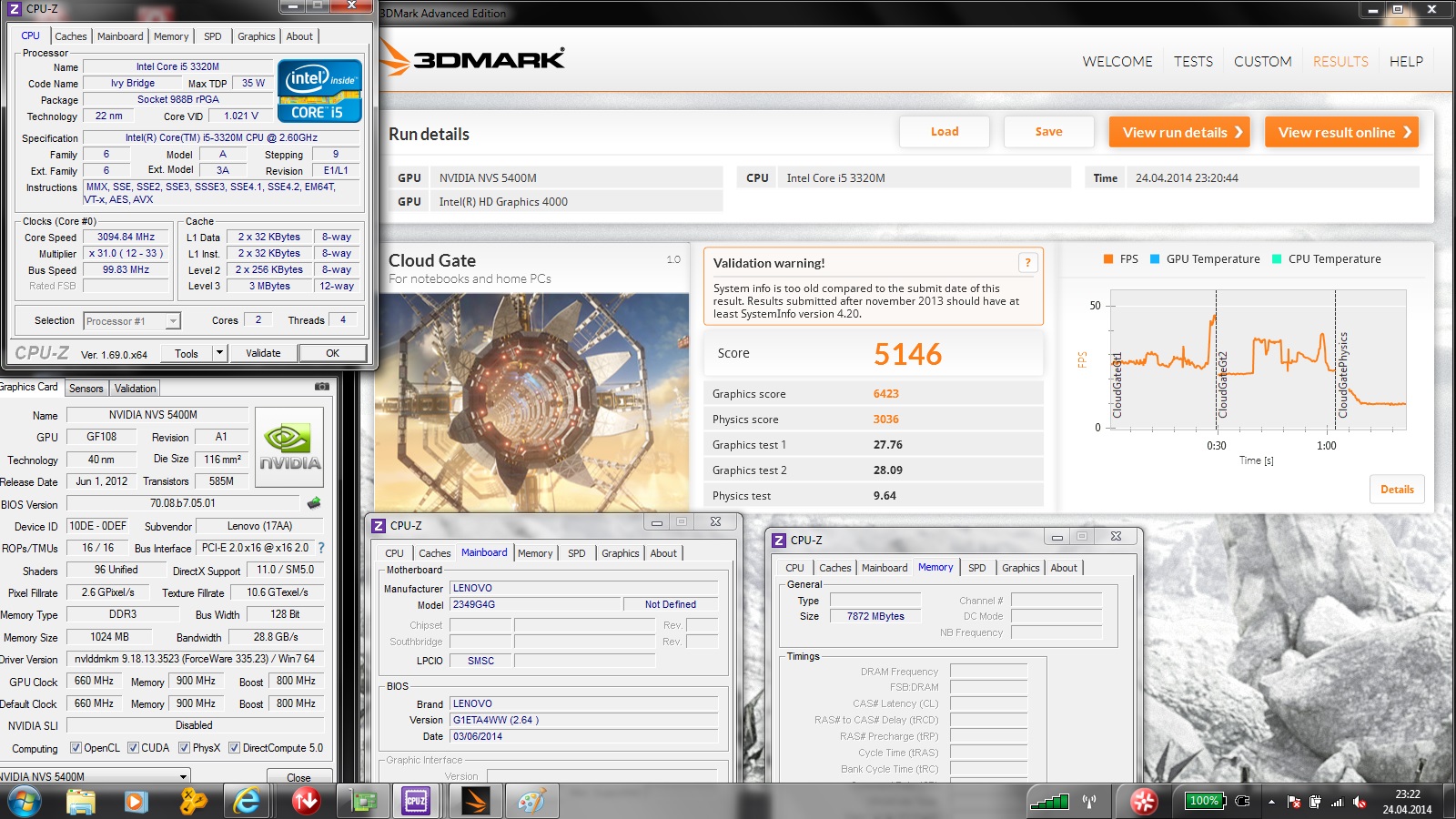Close GPU-Z with the Close button
Image resolution: width=1456 pixels, height=819 pixels.
pyautogui.click(x=298, y=777)
